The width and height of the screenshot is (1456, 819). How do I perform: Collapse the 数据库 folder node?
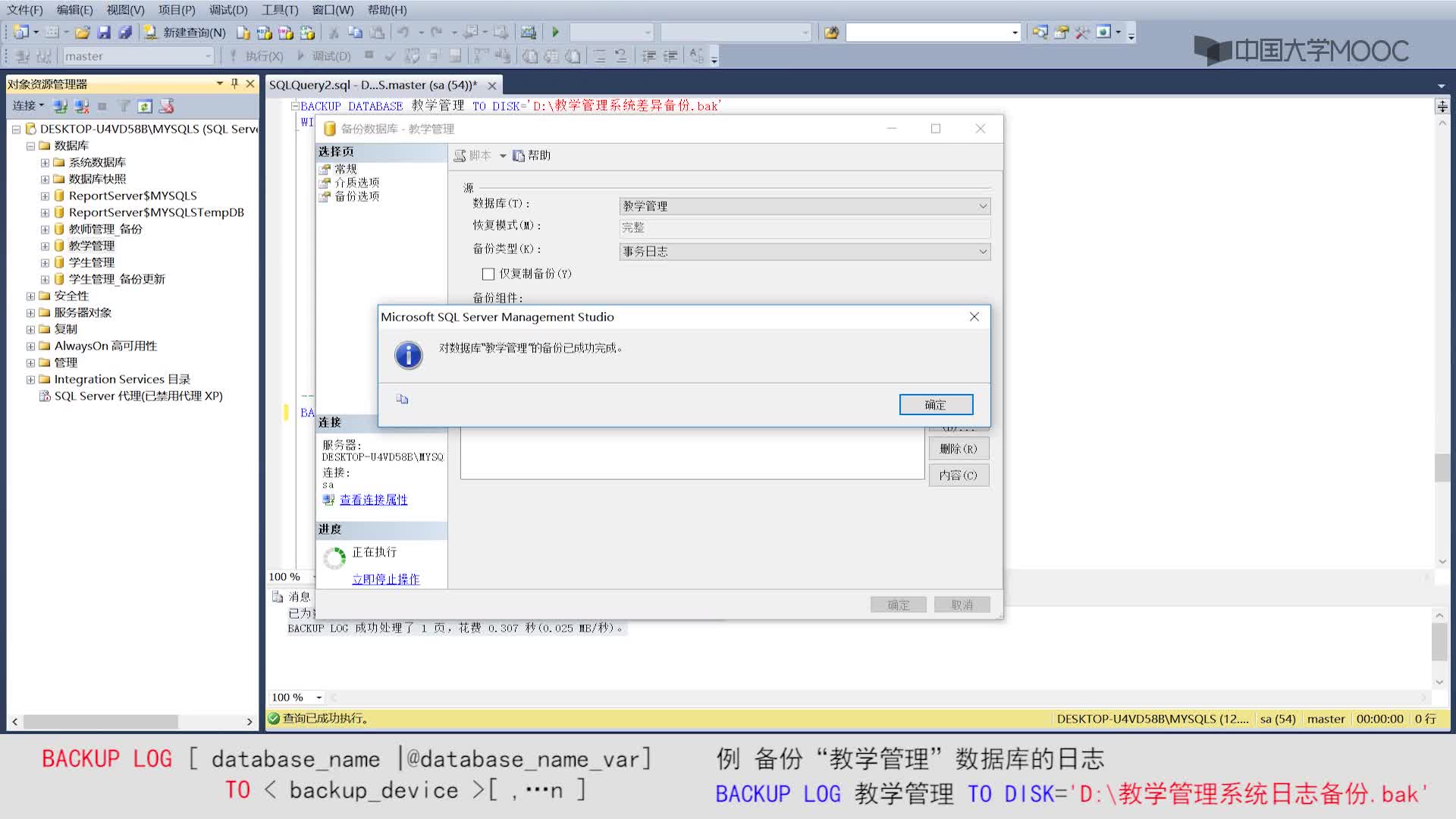[30, 146]
